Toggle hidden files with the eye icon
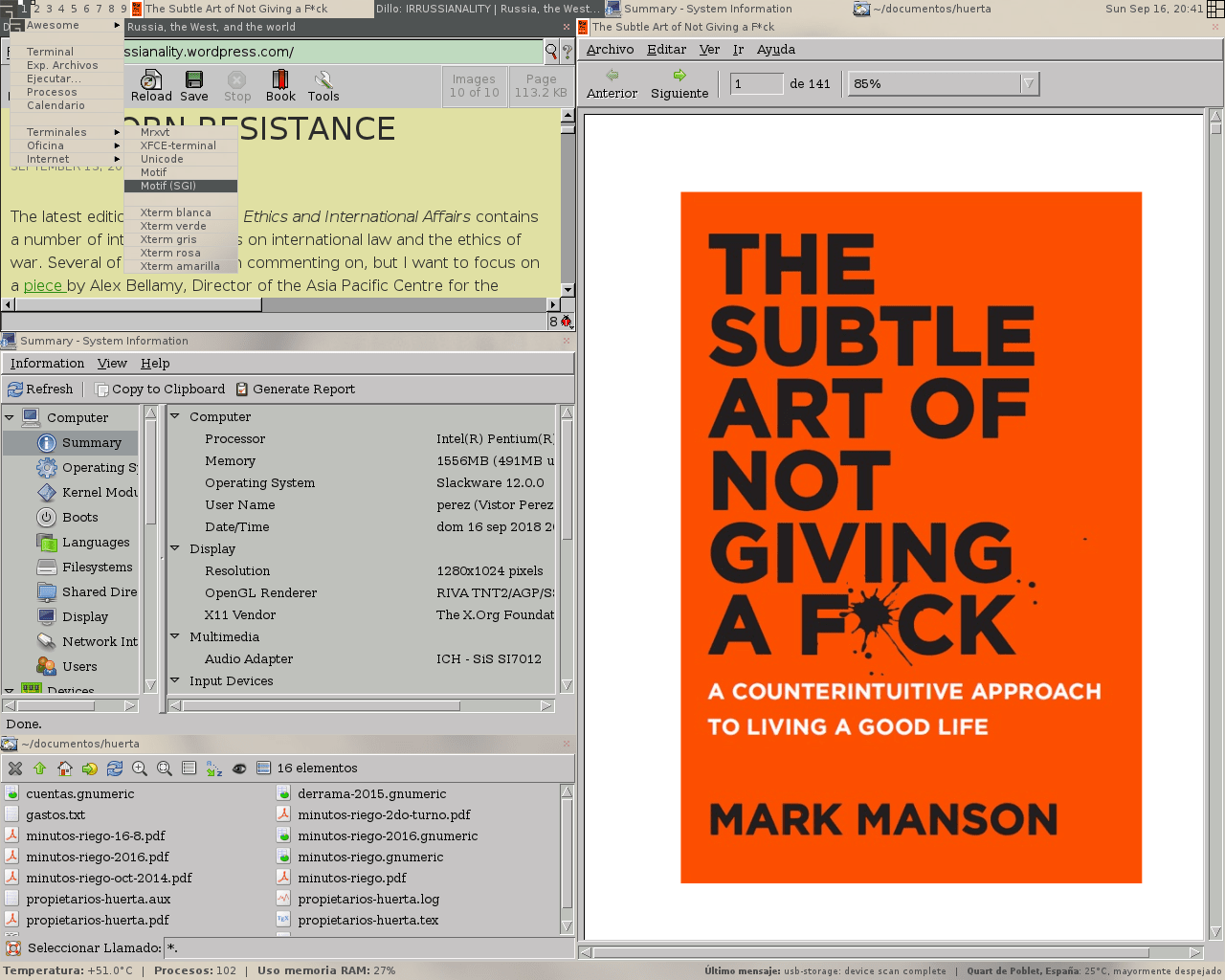The width and height of the screenshot is (1225, 980). pos(239,768)
